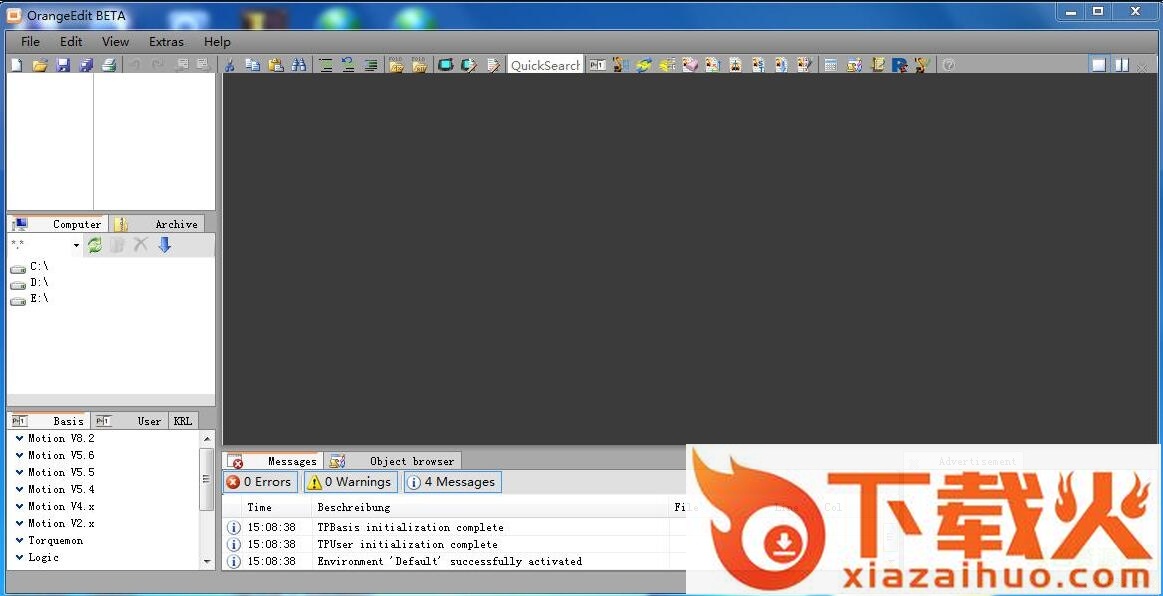Expand the Logic node
The width and height of the screenshot is (1163, 596).
click(19, 558)
